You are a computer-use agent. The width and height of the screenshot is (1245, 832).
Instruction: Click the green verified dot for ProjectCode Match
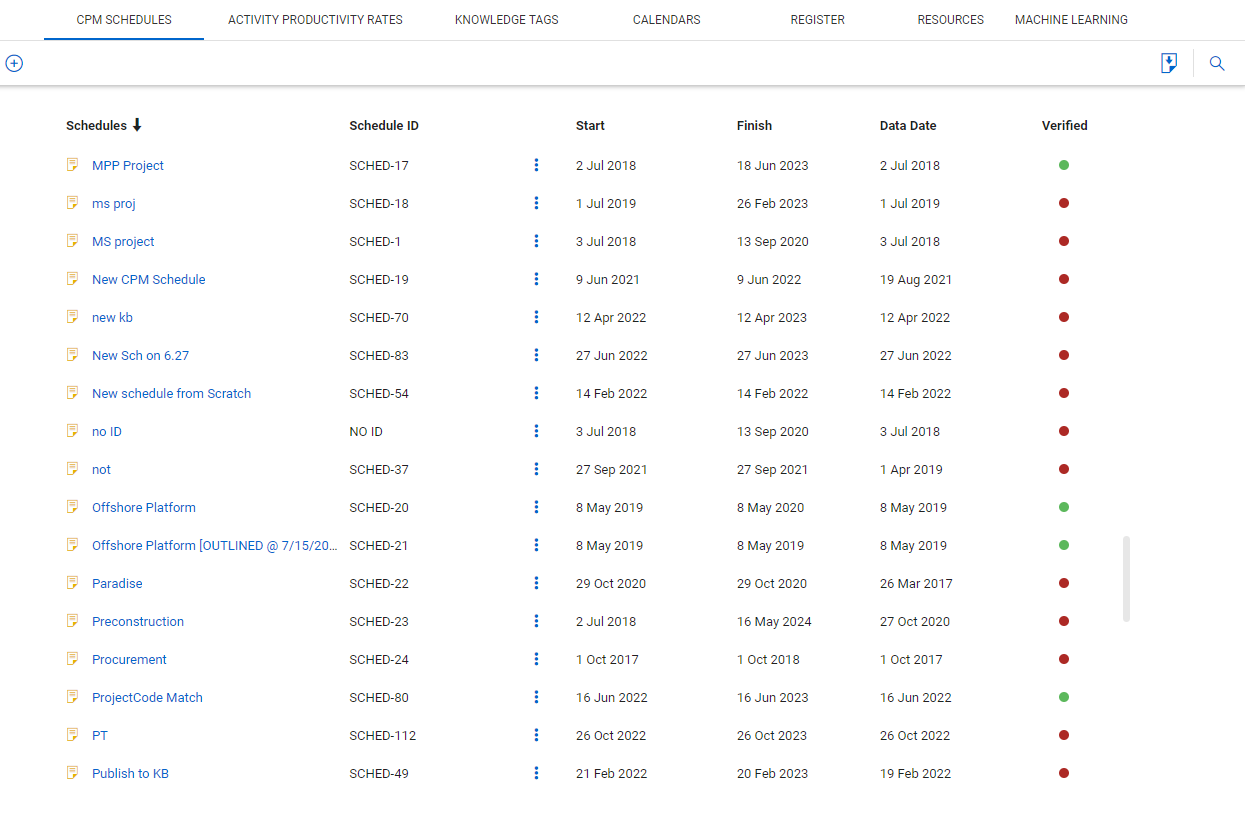[1064, 697]
